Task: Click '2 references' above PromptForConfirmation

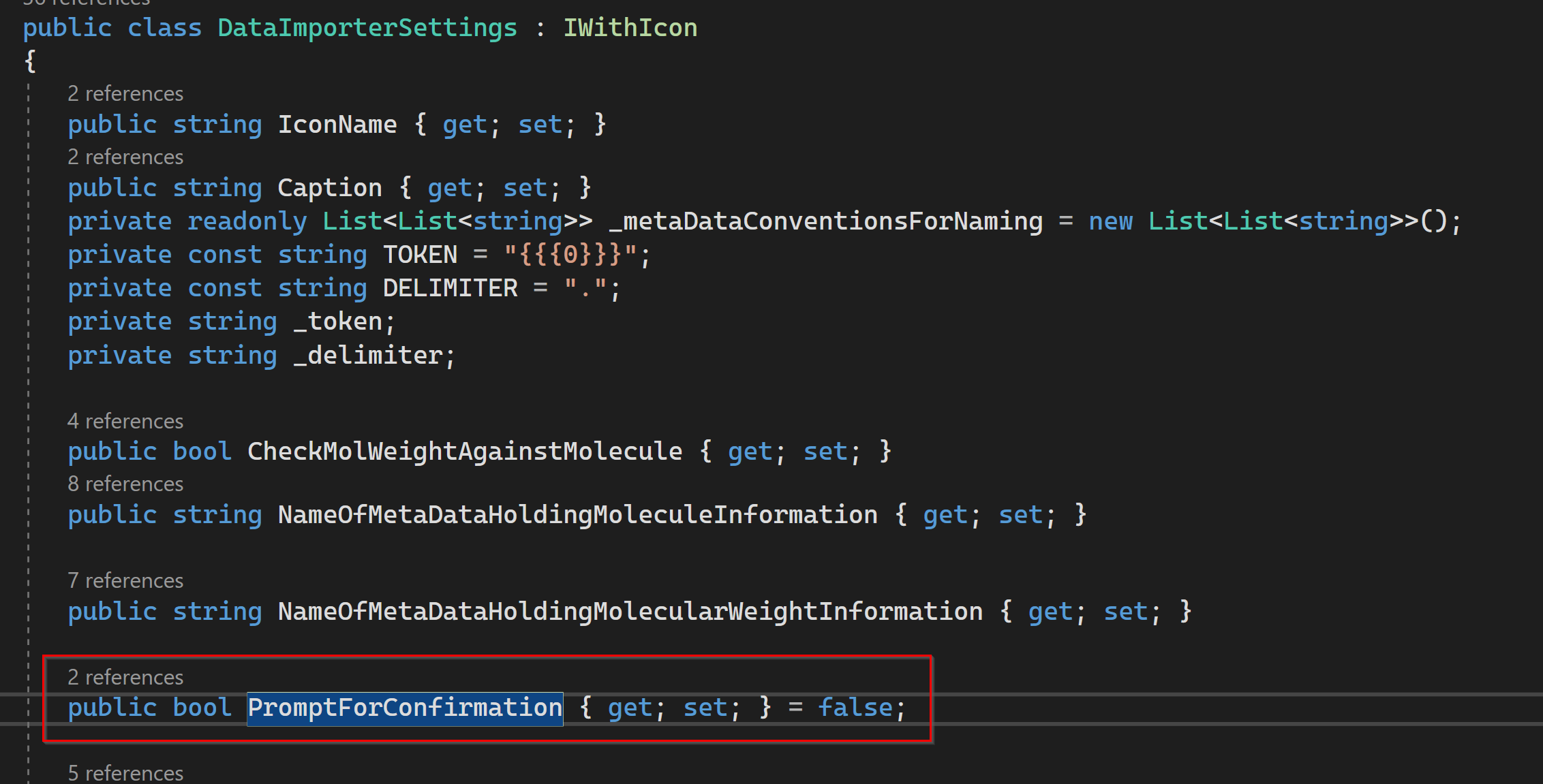Action: coord(125,677)
